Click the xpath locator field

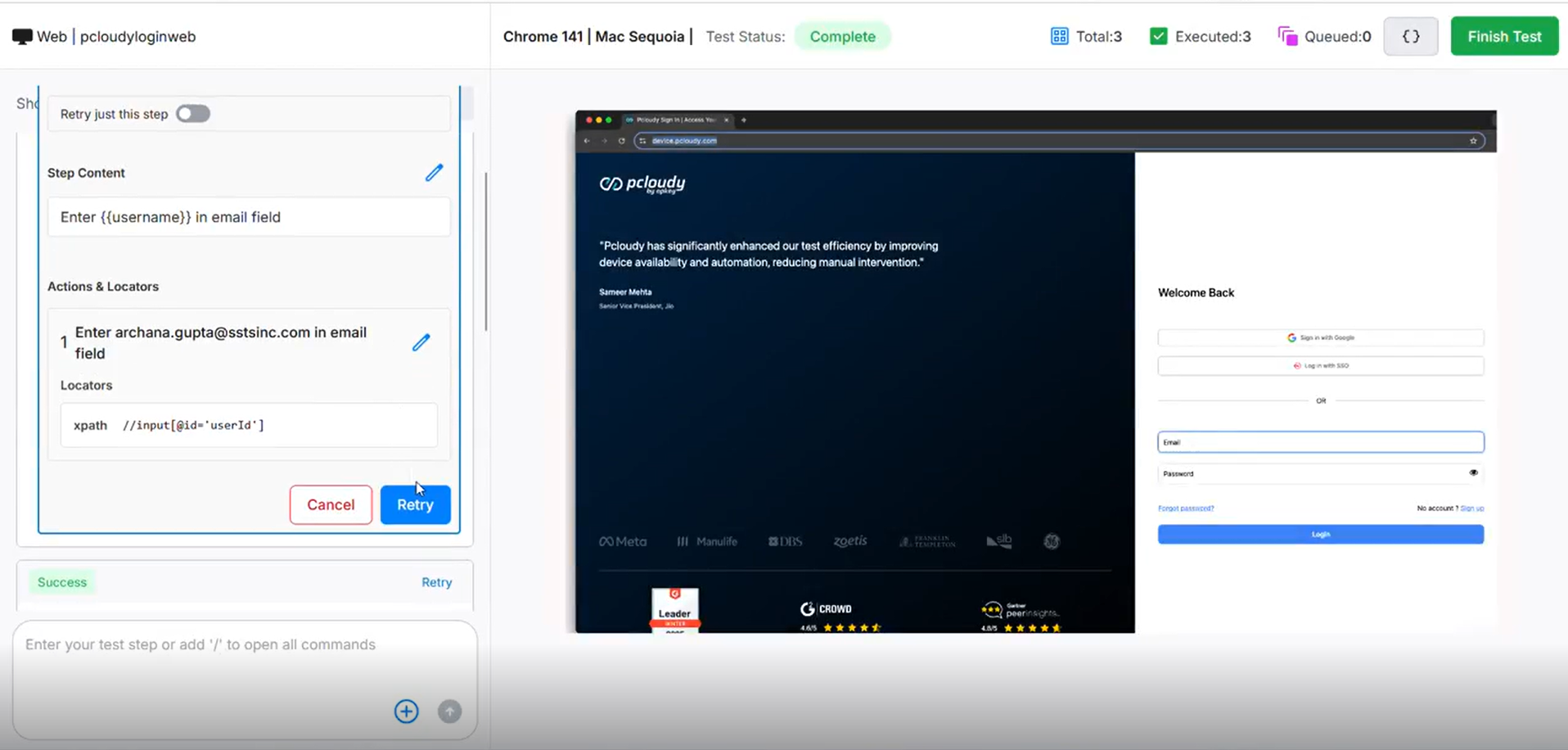click(249, 425)
